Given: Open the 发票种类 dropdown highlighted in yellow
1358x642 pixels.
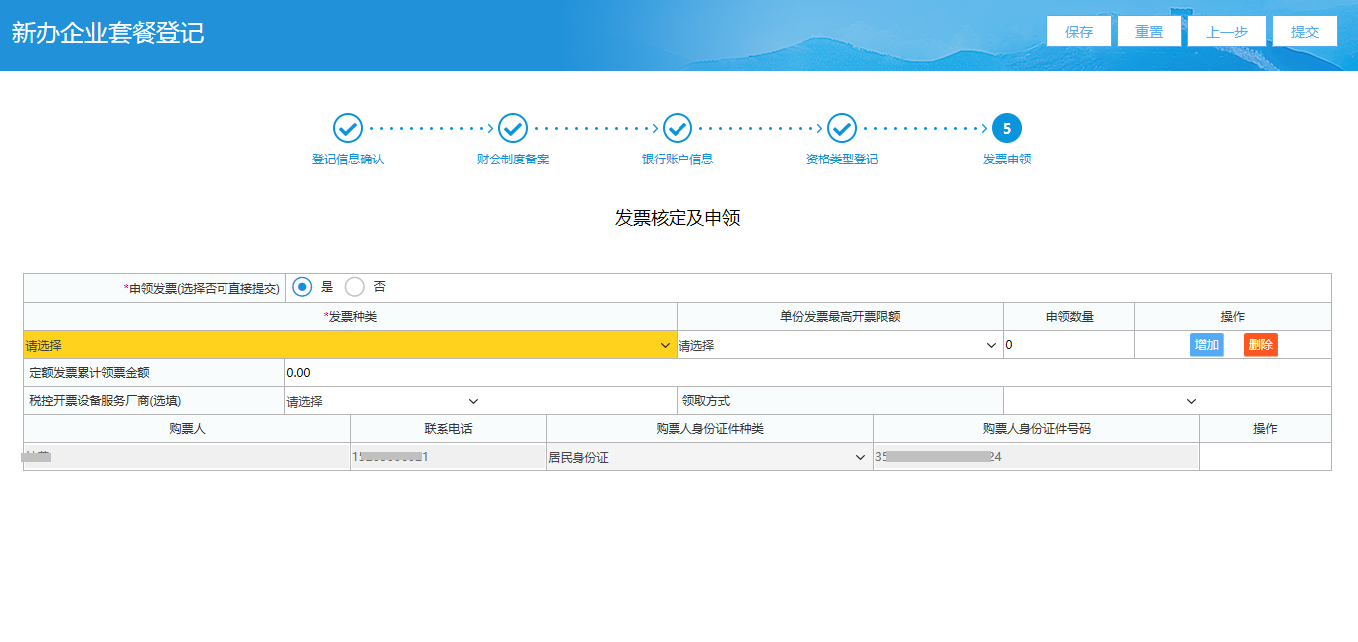Looking at the screenshot, I should (x=349, y=345).
